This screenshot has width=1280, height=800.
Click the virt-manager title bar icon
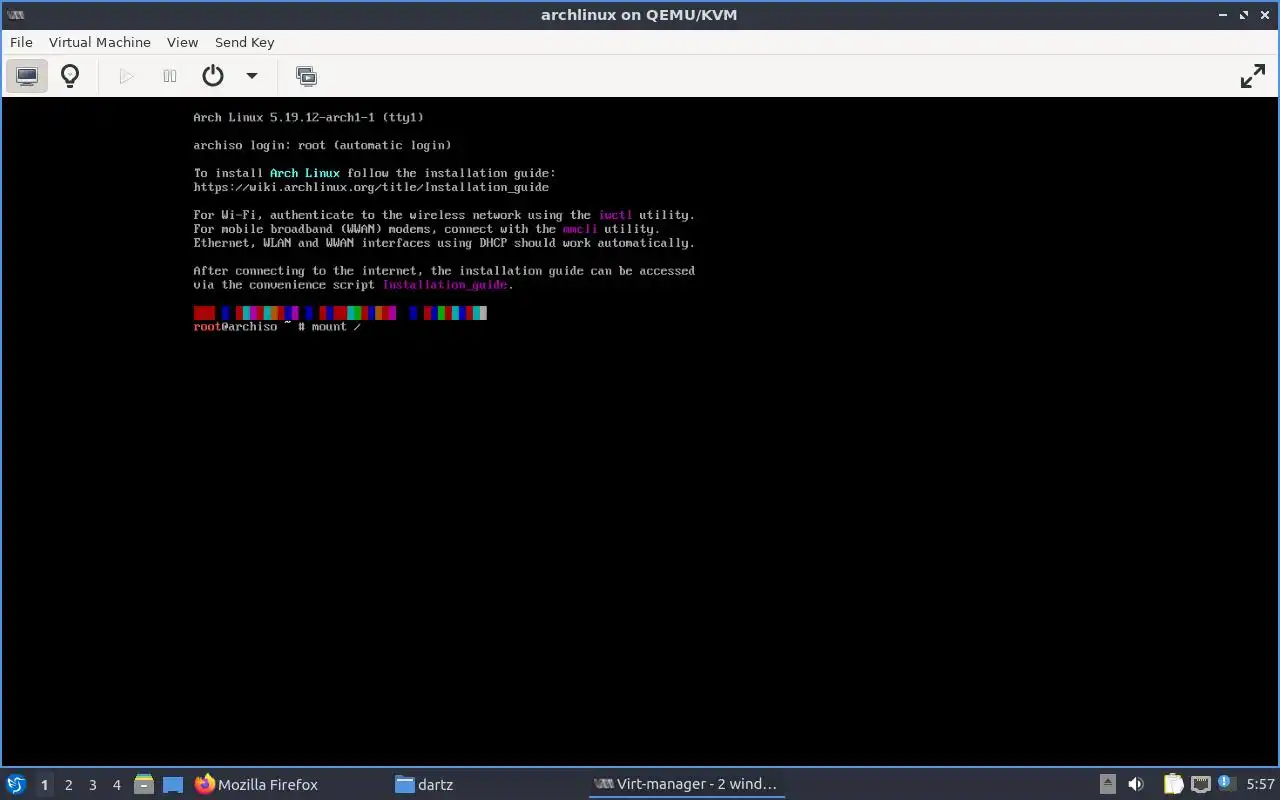(x=15, y=15)
